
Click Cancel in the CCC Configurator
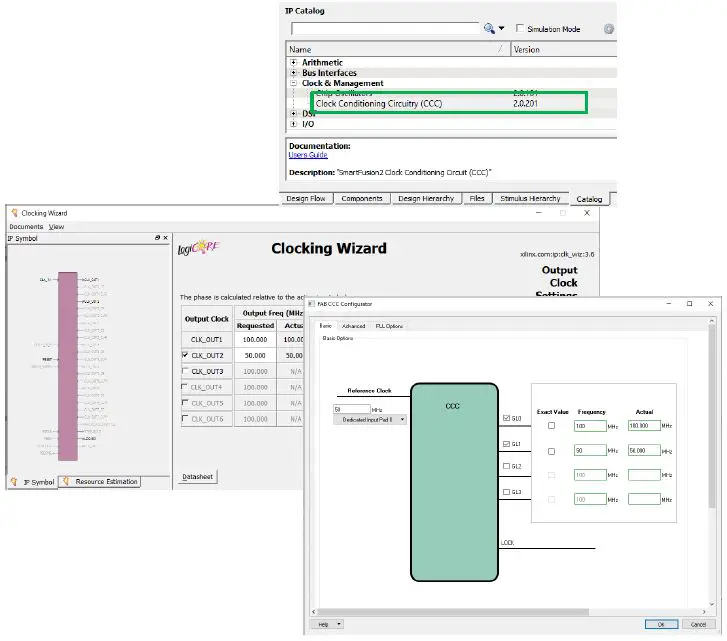pos(698,624)
